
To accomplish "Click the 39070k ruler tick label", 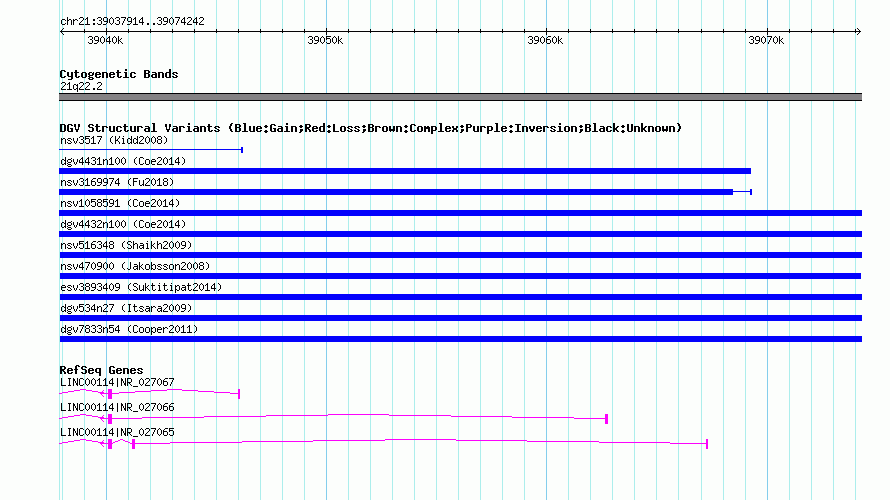I will (766, 40).
